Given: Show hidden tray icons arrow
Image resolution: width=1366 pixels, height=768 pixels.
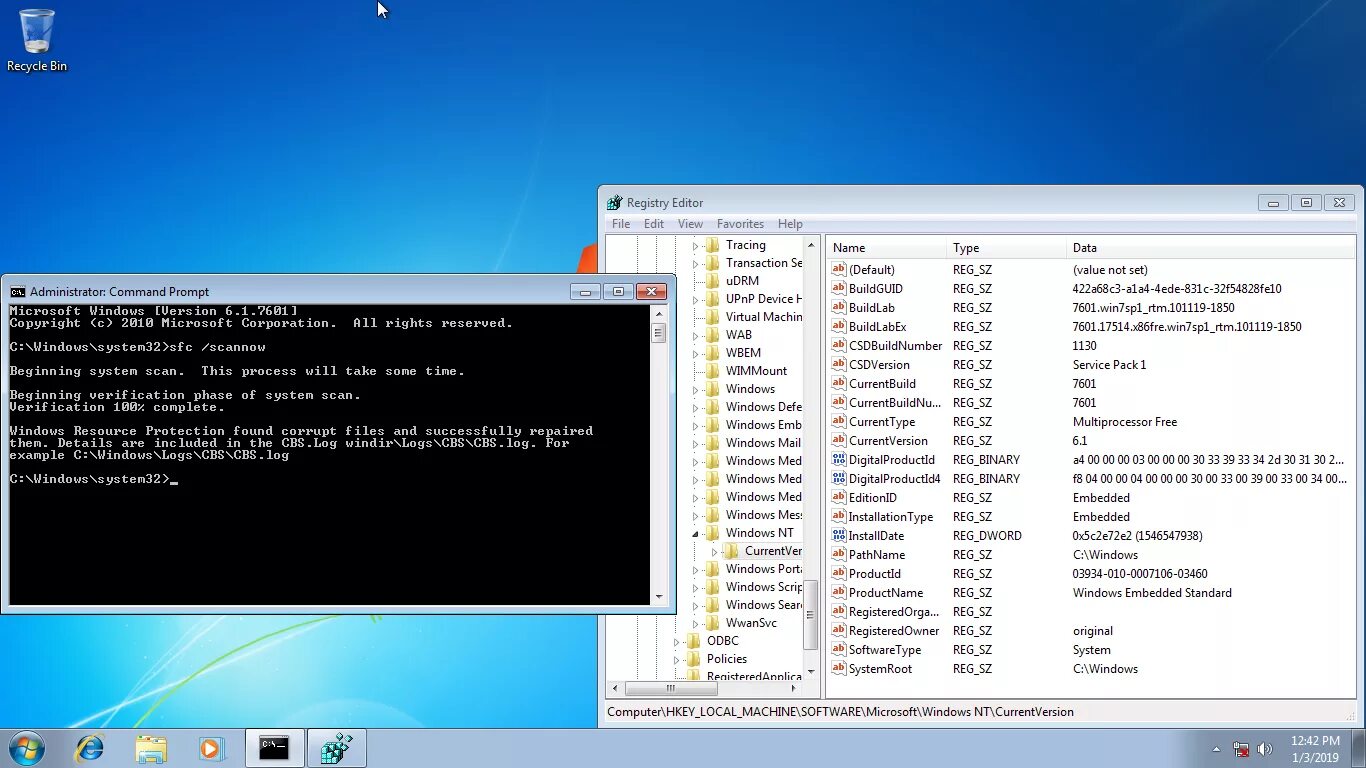Looking at the screenshot, I should coord(1216,749).
